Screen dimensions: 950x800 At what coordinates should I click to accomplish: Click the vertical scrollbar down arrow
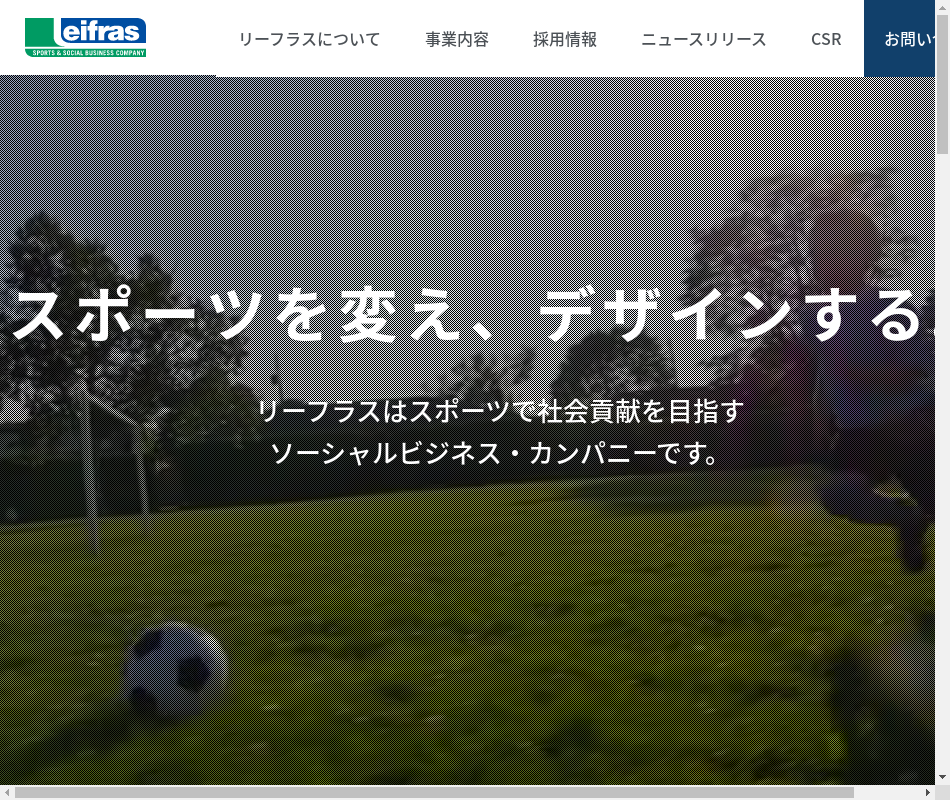coord(942,778)
